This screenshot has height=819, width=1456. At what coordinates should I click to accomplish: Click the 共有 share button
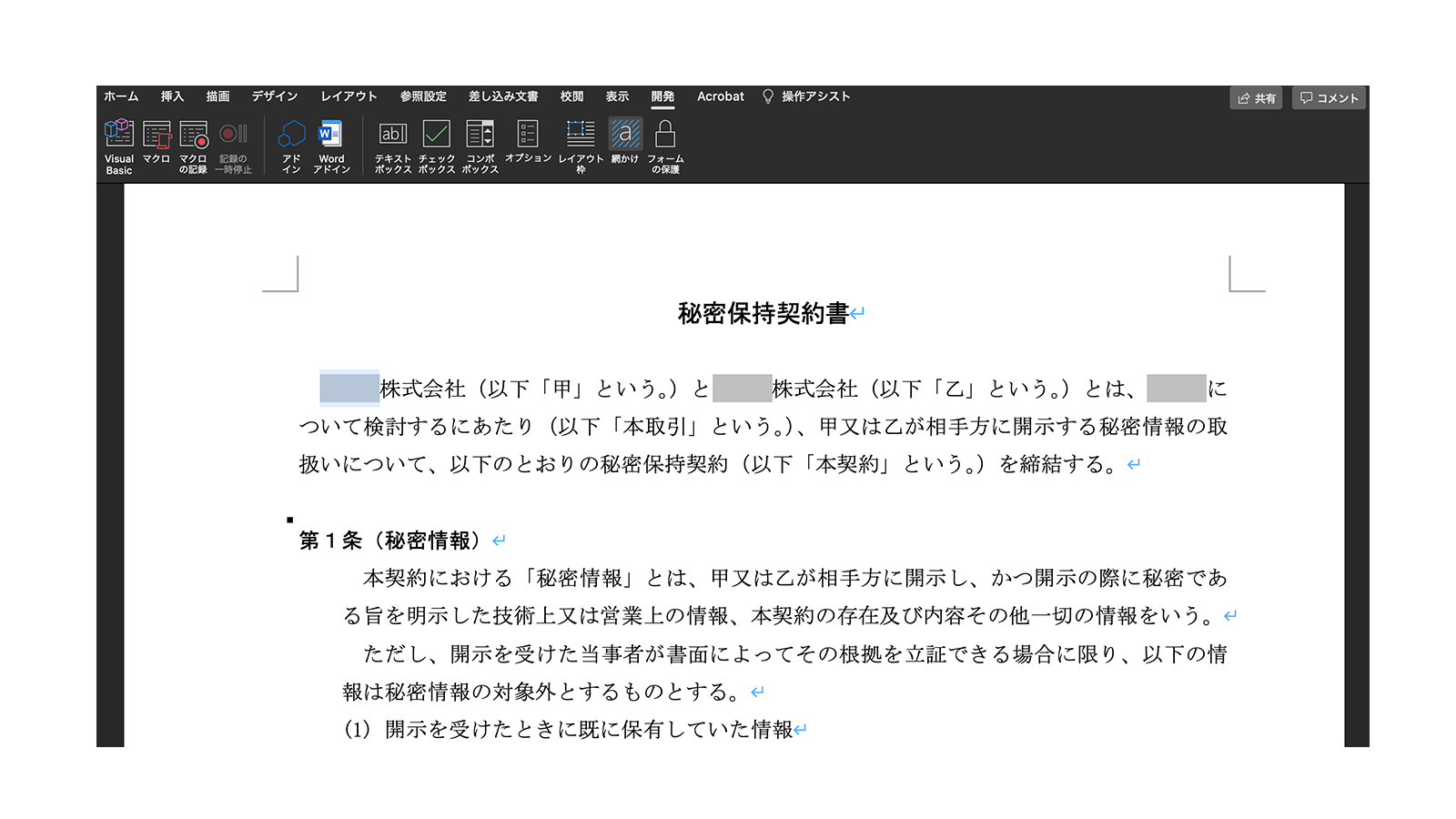tap(1256, 98)
